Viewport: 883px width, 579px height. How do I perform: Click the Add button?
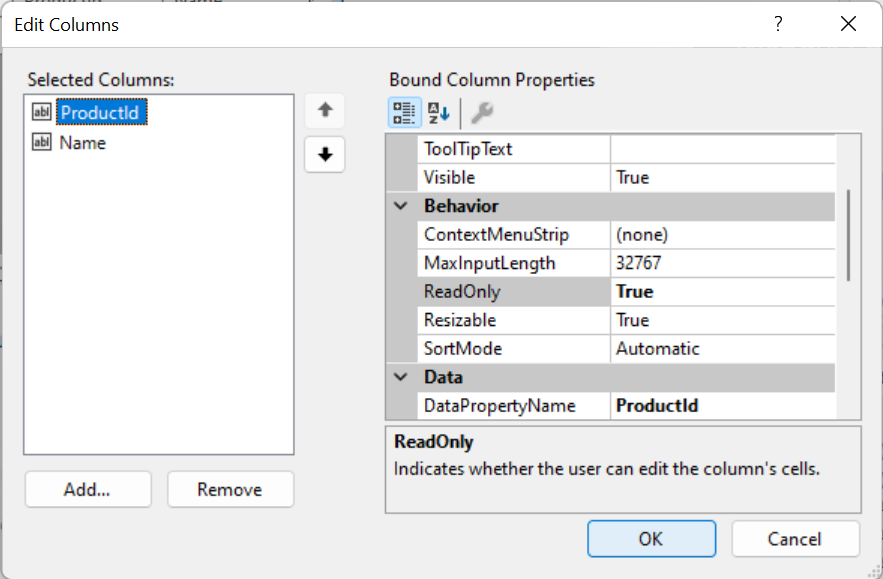coord(87,489)
